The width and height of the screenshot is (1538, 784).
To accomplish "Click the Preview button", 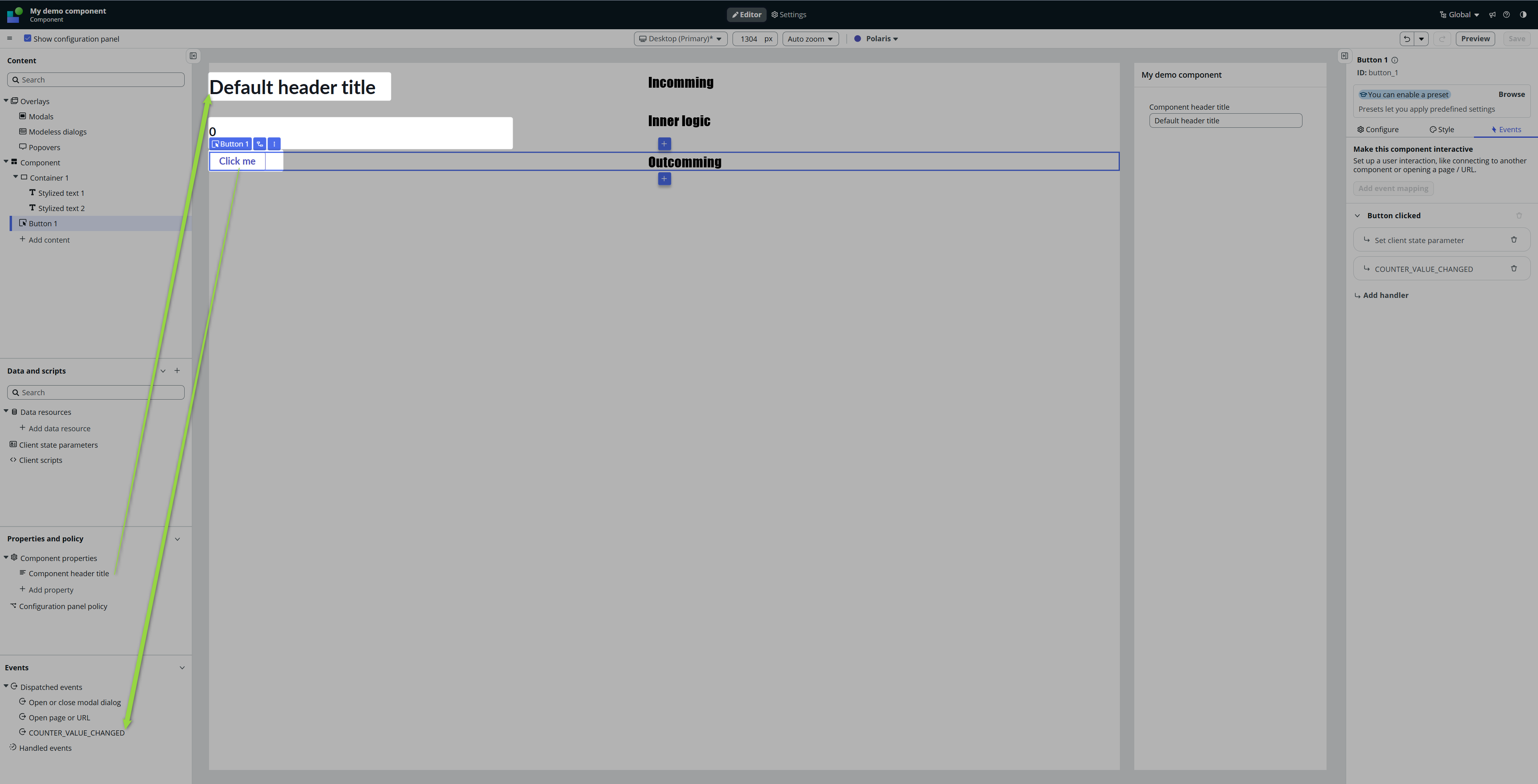I will 1475,39.
